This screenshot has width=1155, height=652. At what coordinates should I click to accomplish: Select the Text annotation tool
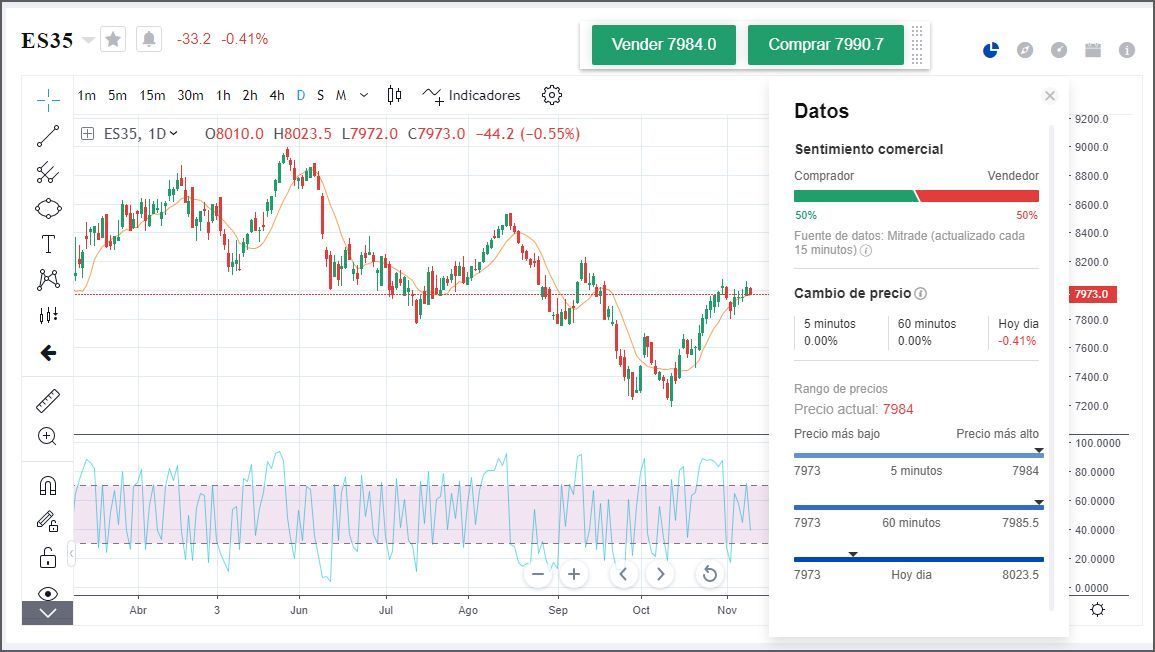(x=47, y=243)
